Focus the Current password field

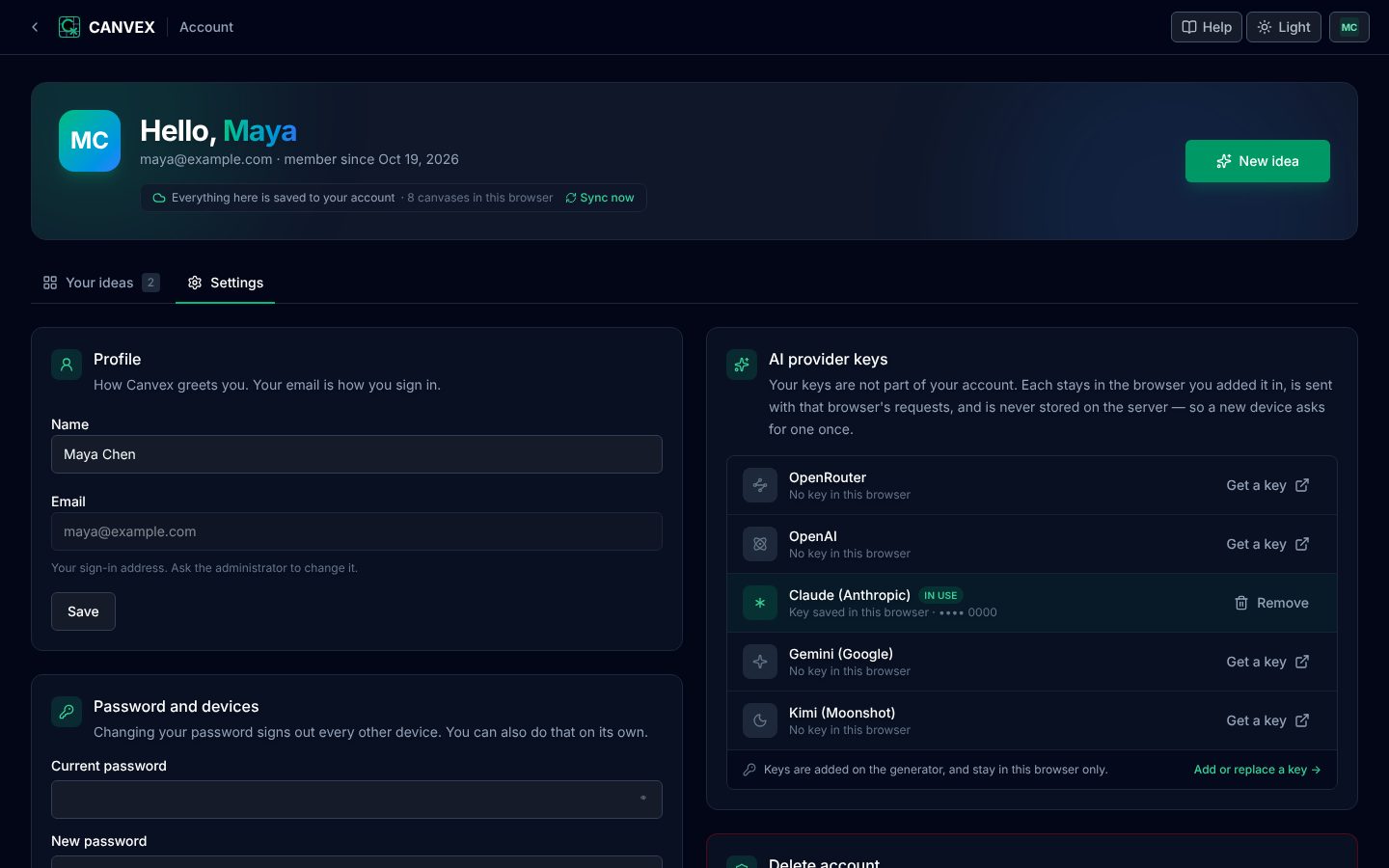(x=357, y=800)
